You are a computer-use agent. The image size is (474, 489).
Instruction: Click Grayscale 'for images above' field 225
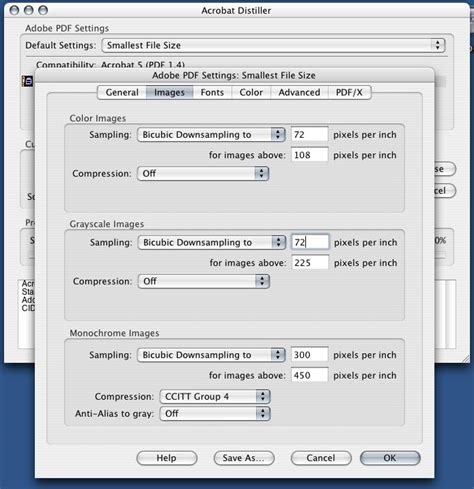click(310, 263)
